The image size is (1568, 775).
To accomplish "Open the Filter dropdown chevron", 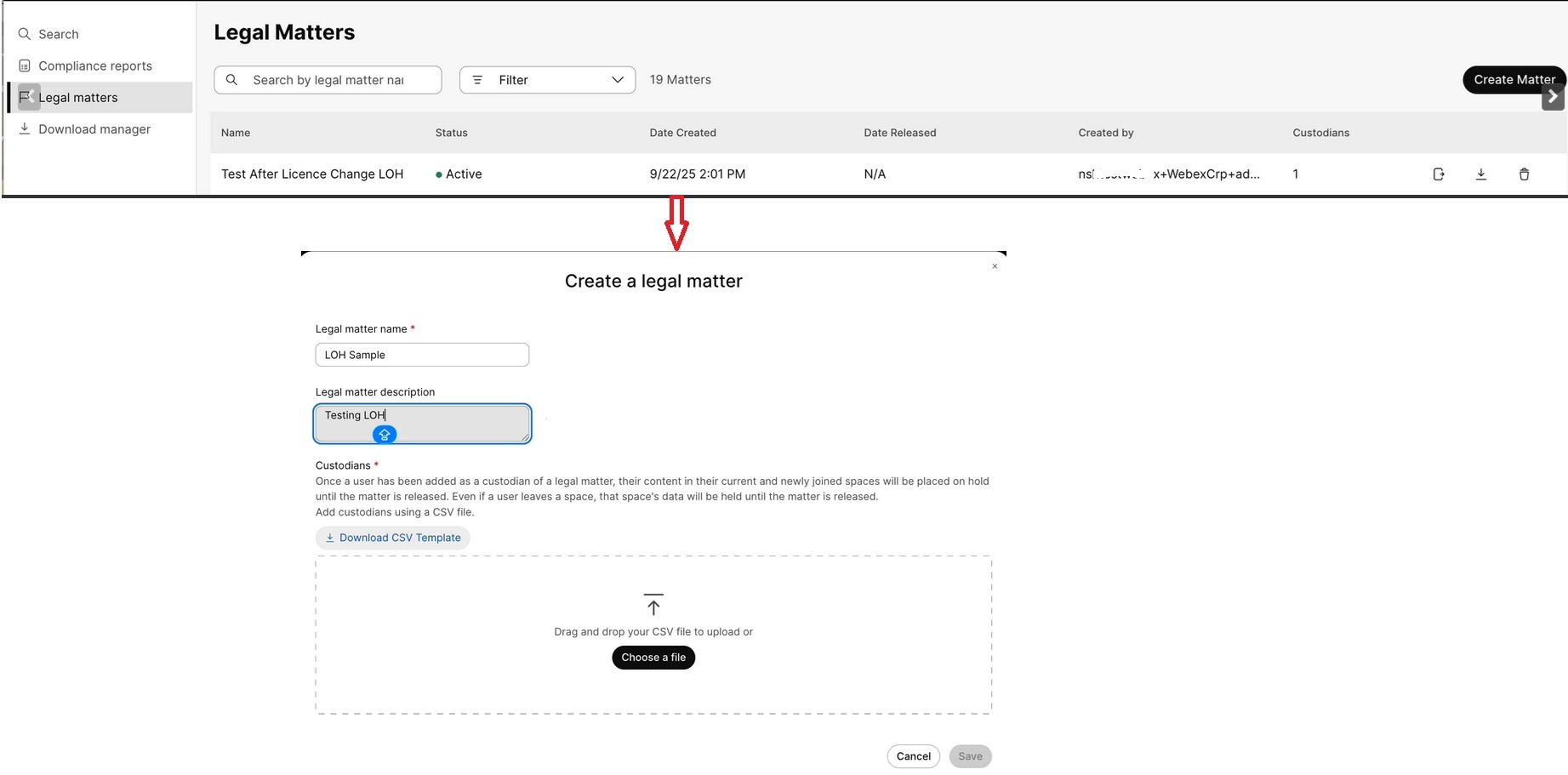I will pyautogui.click(x=618, y=79).
